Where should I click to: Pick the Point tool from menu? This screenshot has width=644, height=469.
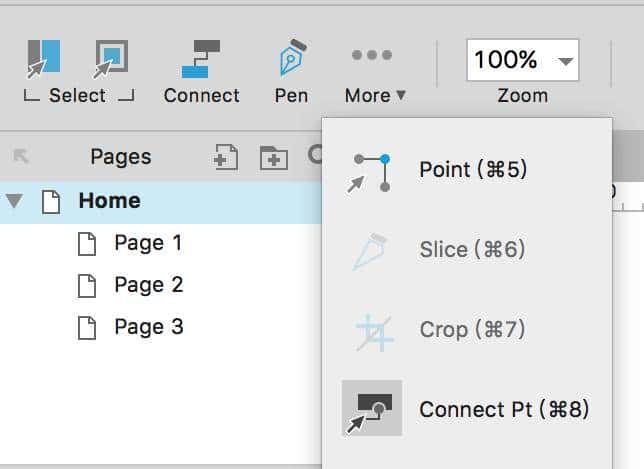pyautogui.click(x=472, y=170)
